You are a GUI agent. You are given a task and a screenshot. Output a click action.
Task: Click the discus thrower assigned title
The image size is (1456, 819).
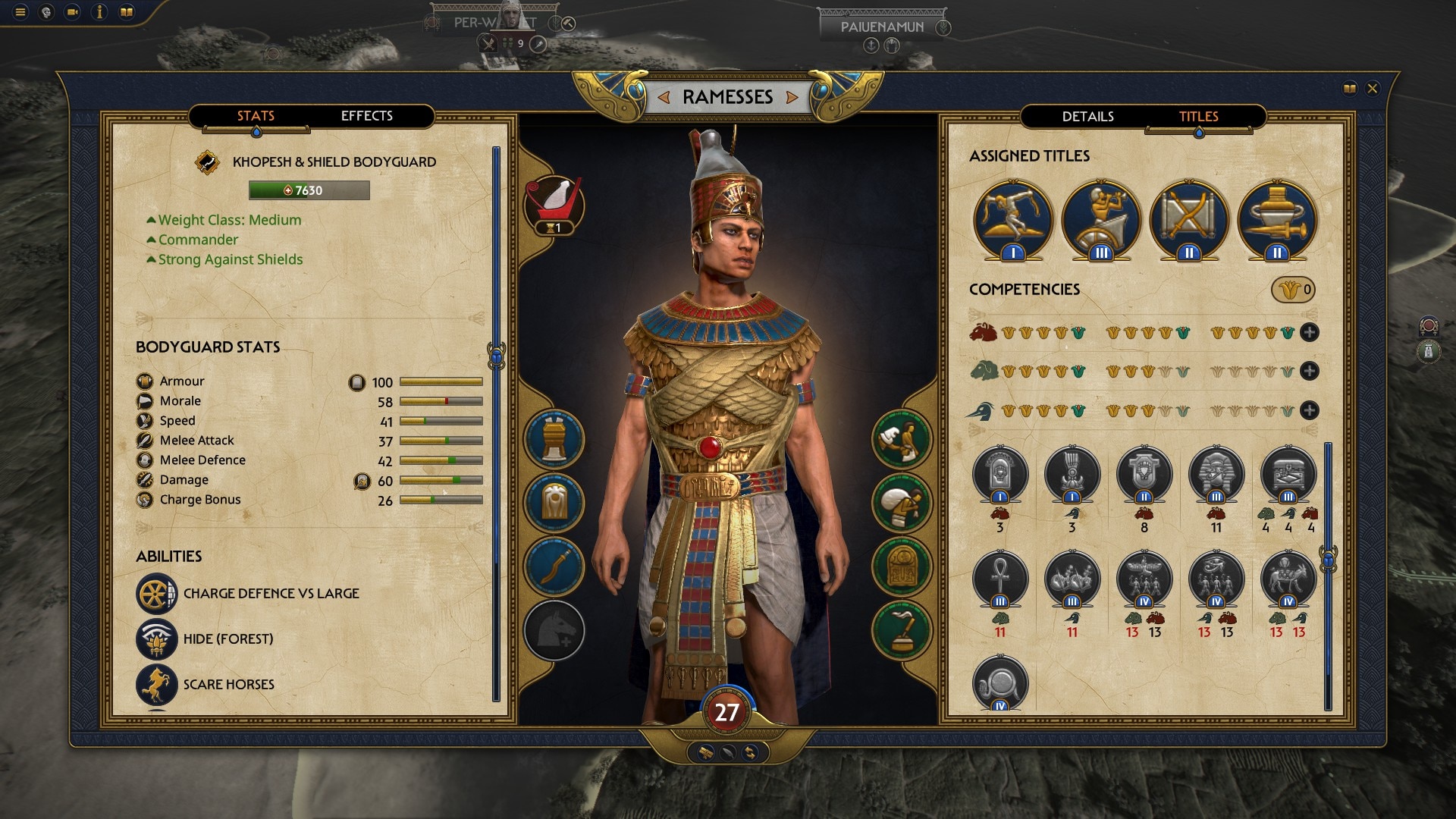point(1013,220)
